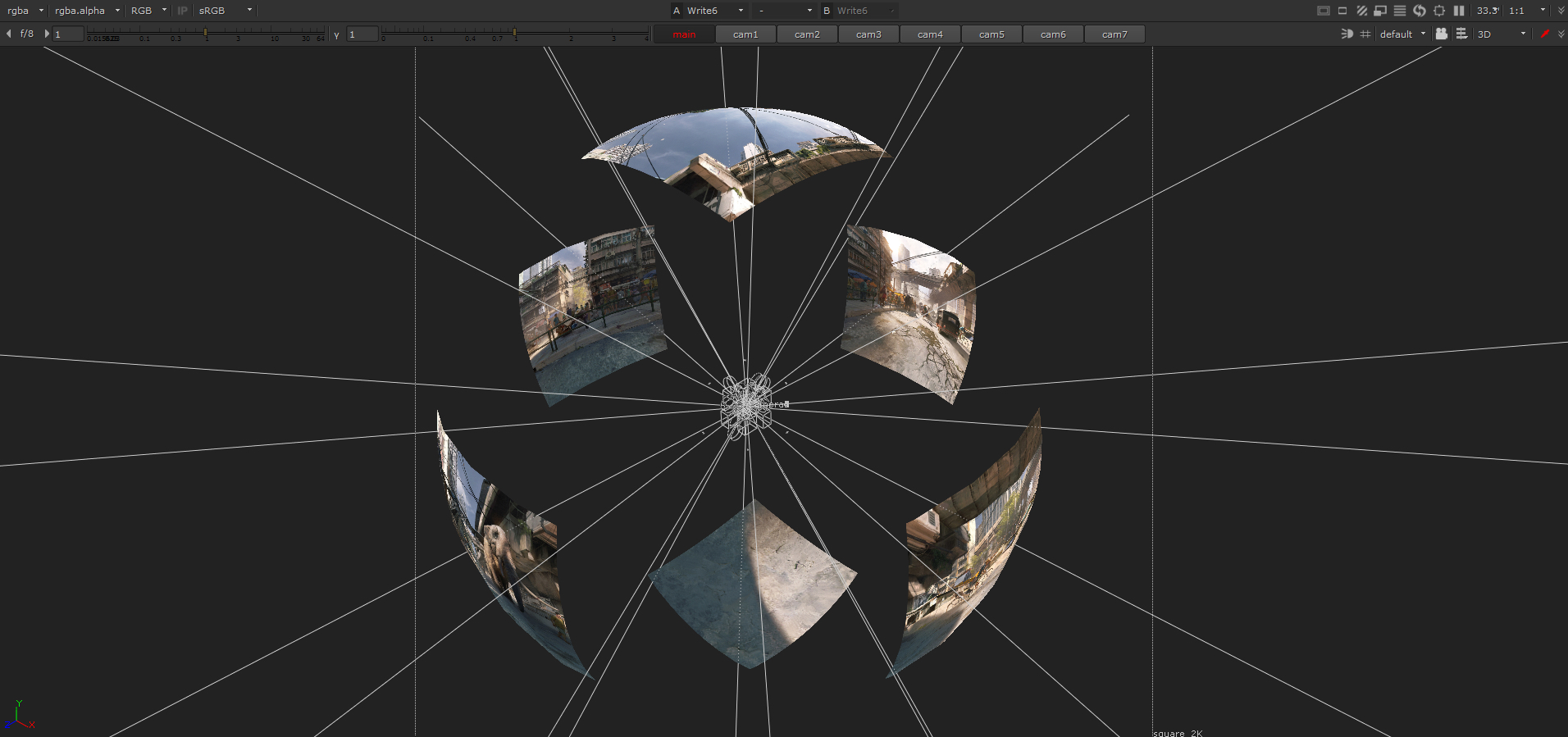Switch to the cam2 view

(807, 34)
